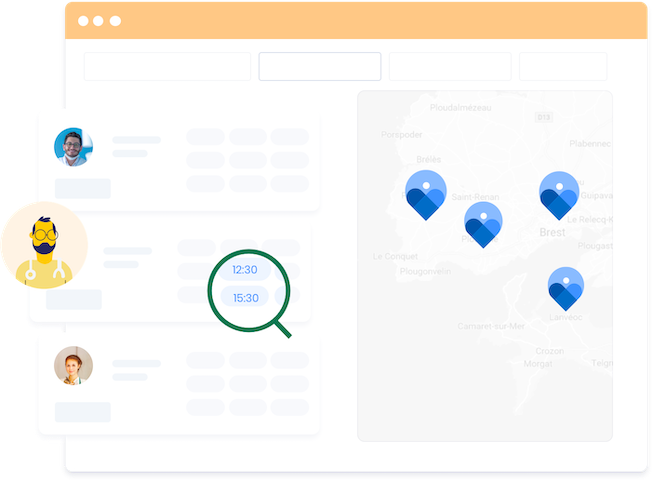Select the map pin west of Brest
This screenshot has width=653, height=481.
[483, 224]
